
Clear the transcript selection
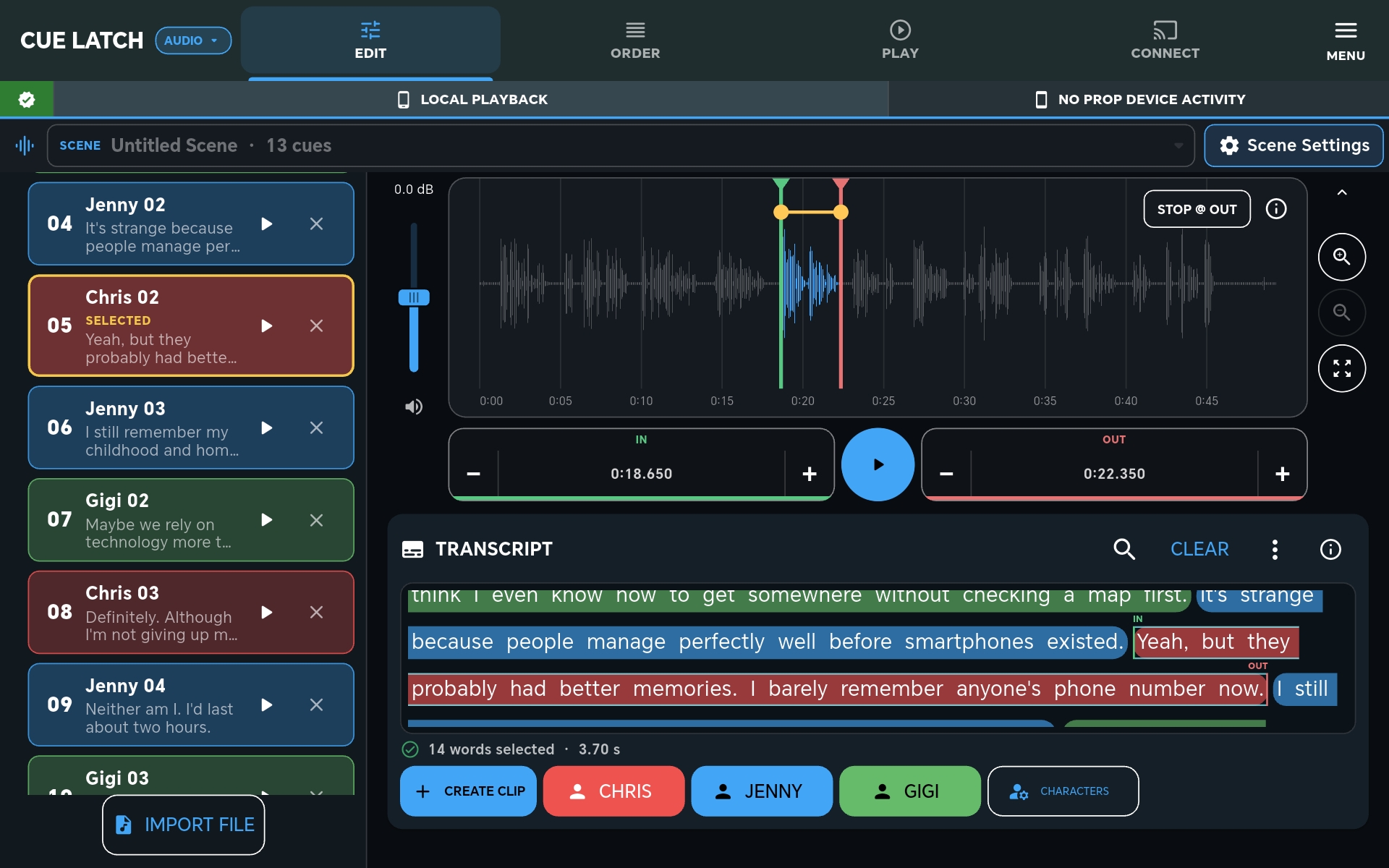[1199, 549]
